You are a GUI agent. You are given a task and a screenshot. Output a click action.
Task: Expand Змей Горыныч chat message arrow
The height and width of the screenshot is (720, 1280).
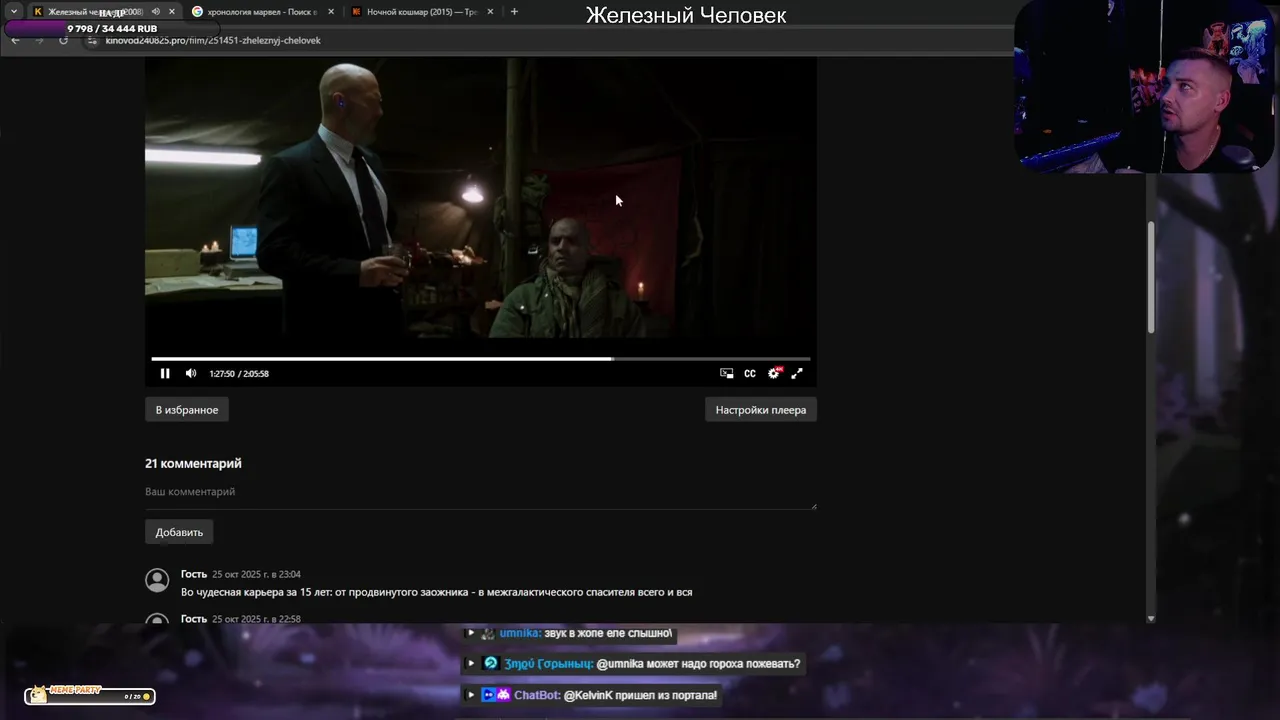coord(471,663)
